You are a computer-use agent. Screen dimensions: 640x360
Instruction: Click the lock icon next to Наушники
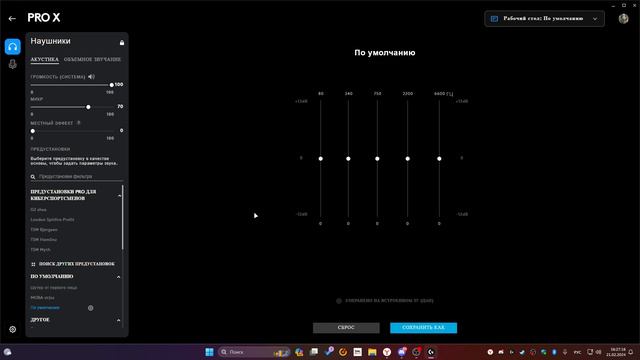pos(122,42)
